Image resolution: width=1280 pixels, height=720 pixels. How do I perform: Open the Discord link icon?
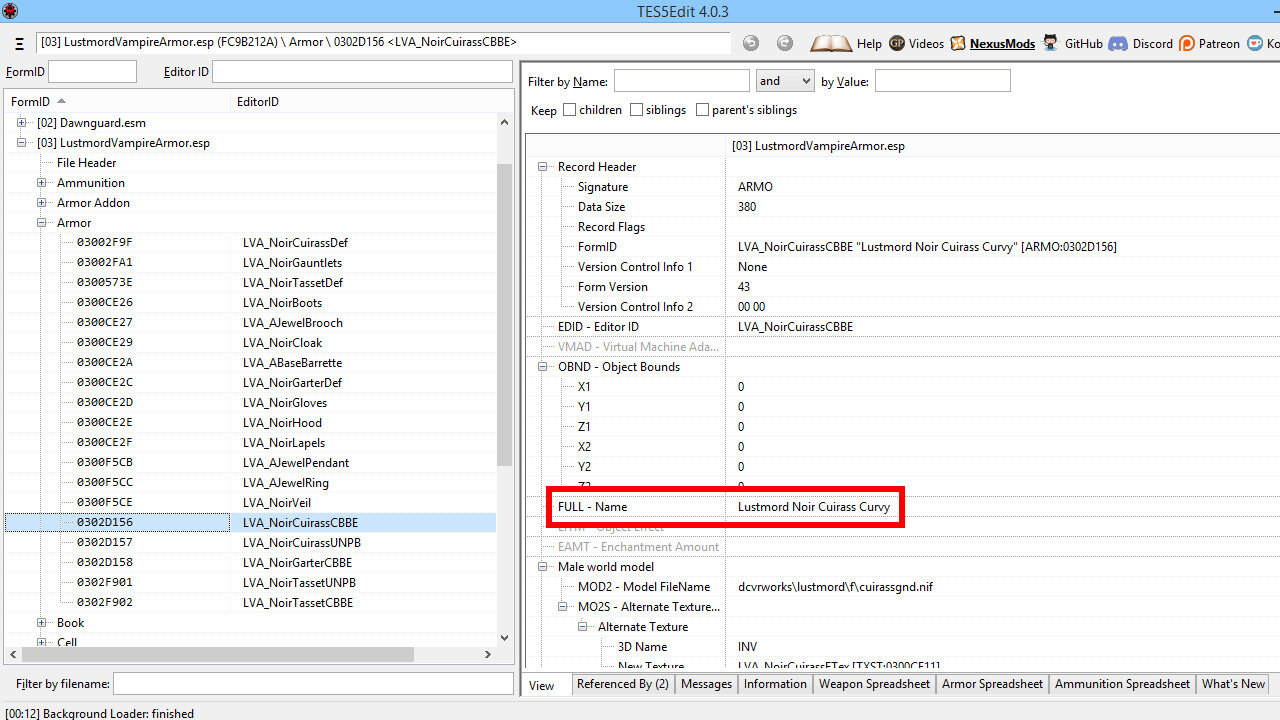[x=1118, y=43]
